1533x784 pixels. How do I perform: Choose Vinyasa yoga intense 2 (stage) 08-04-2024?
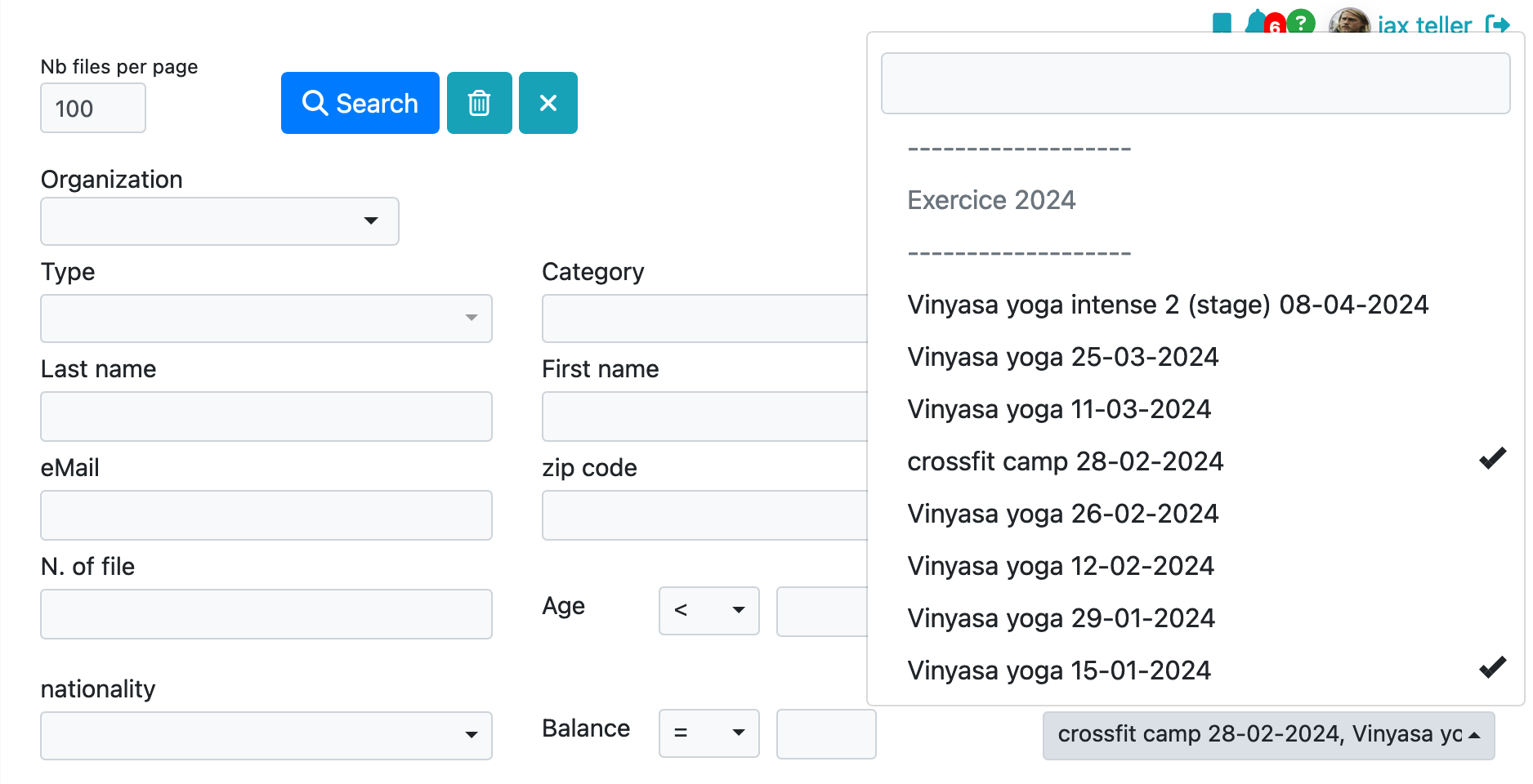(1168, 305)
